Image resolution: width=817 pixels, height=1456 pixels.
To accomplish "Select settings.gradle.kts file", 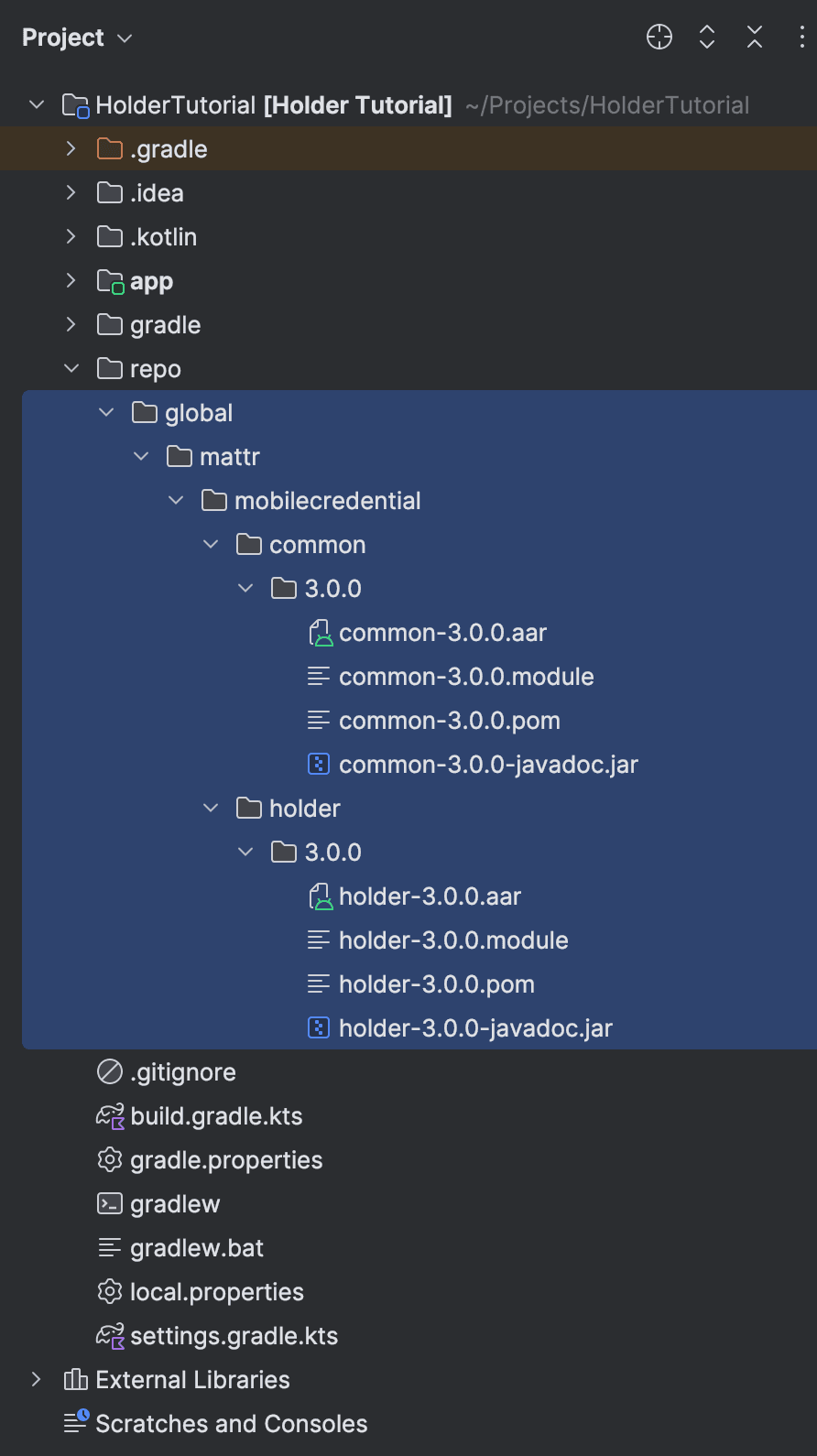I will 234,1336.
